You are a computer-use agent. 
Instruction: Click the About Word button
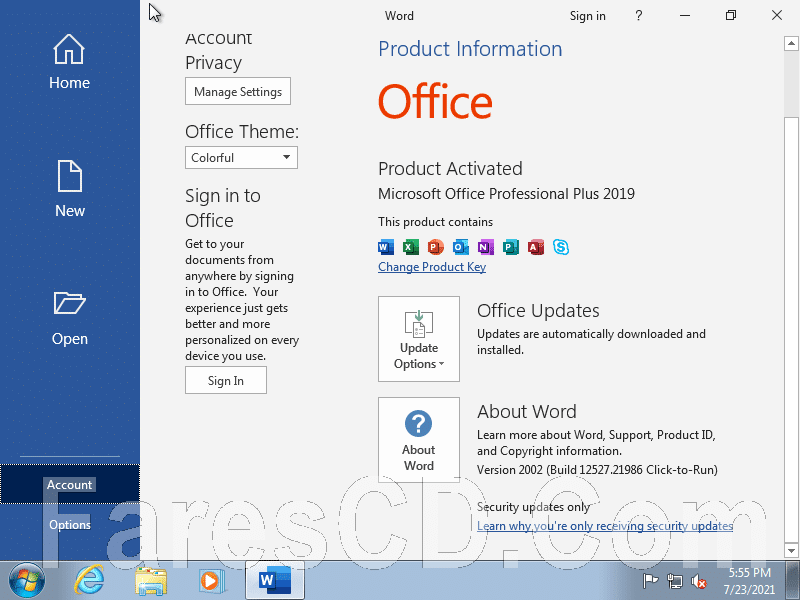point(419,440)
